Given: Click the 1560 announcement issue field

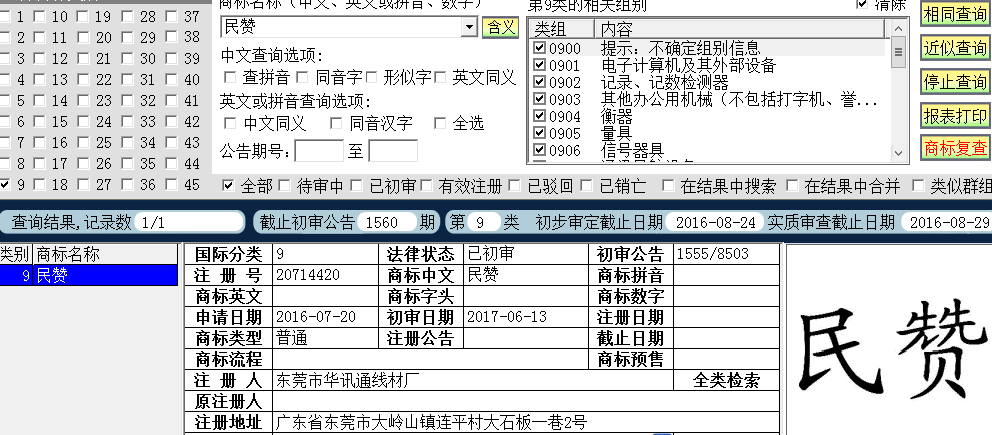Looking at the screenshot, I should [x=387, y=222].
